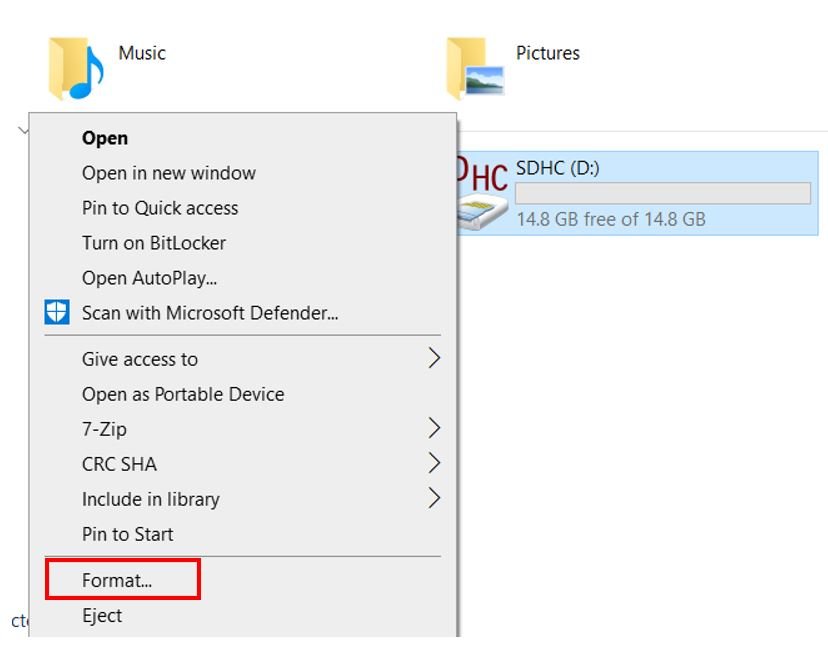The height and width of the screenshot is (645, 828).
Task: Collapse the drives section chevron
Action: (23, 129)
